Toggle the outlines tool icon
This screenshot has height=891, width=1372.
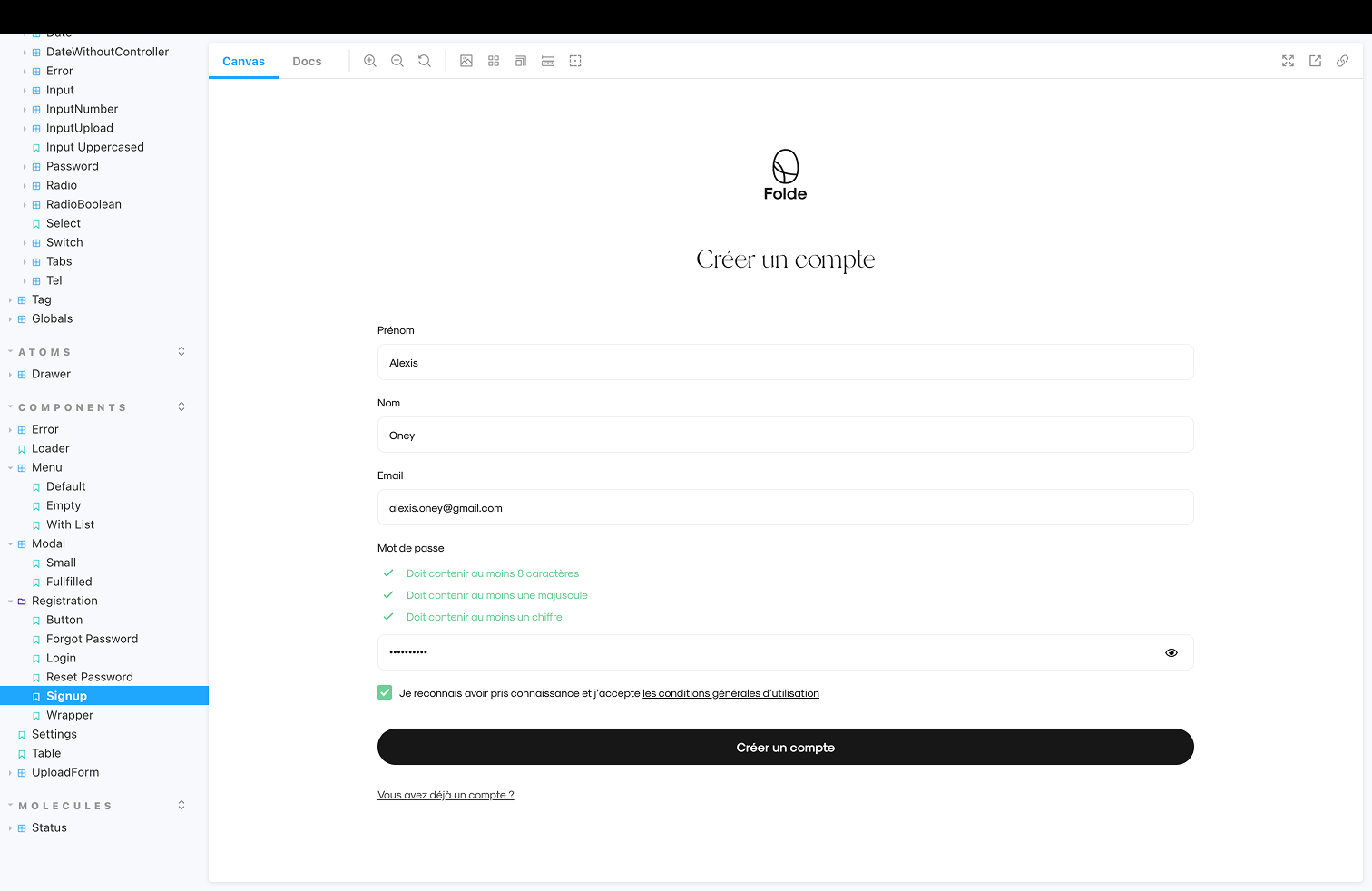coord(575,61)
